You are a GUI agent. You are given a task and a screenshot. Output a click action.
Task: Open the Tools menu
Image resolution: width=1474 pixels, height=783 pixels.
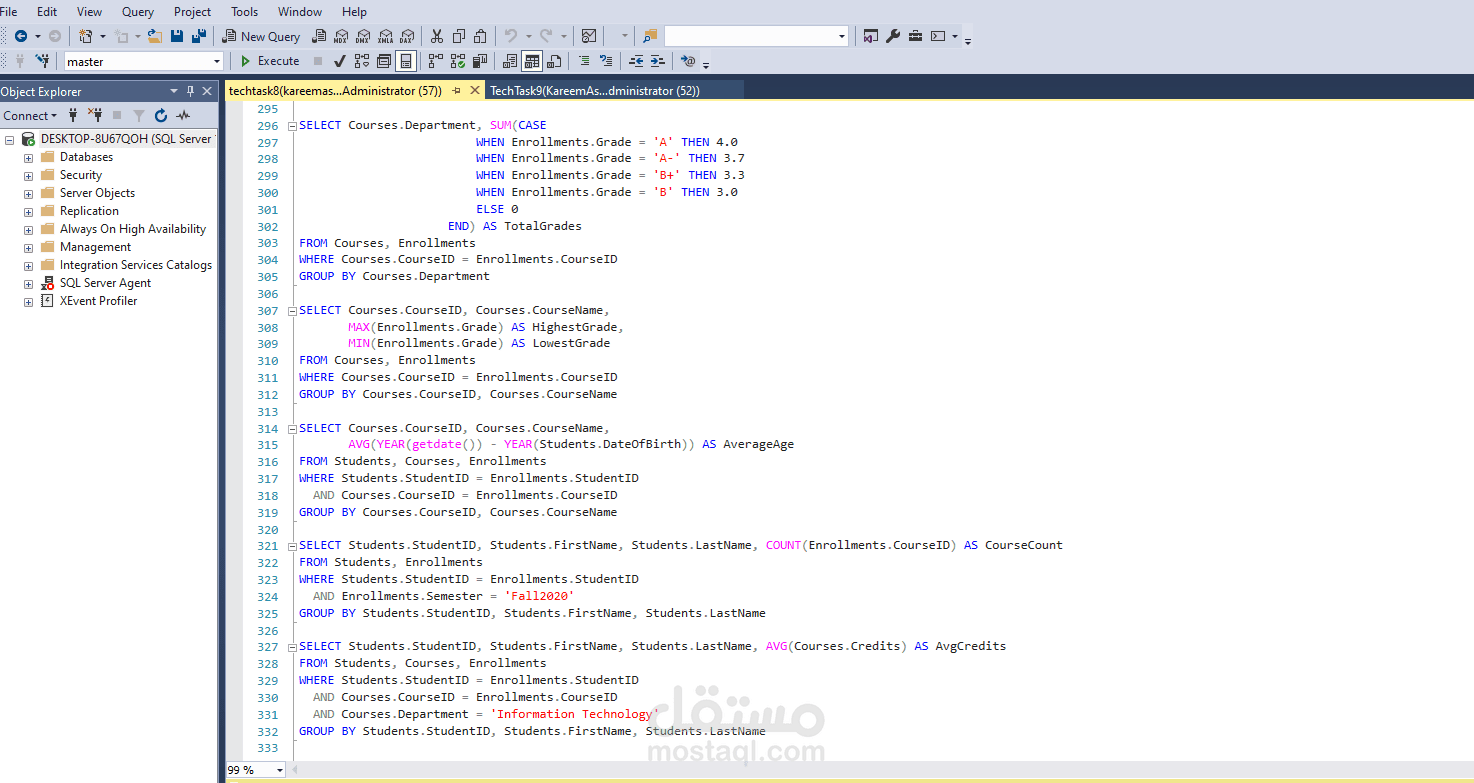(244, 12)
